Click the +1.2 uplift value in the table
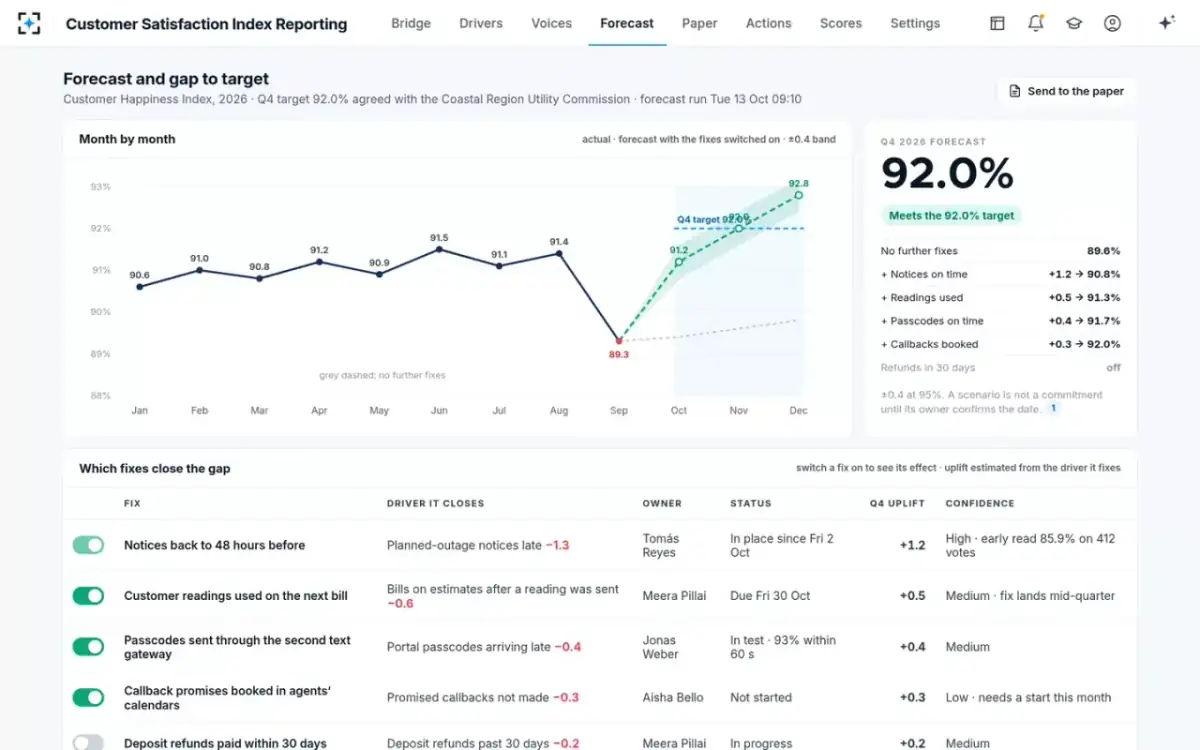 912,545
